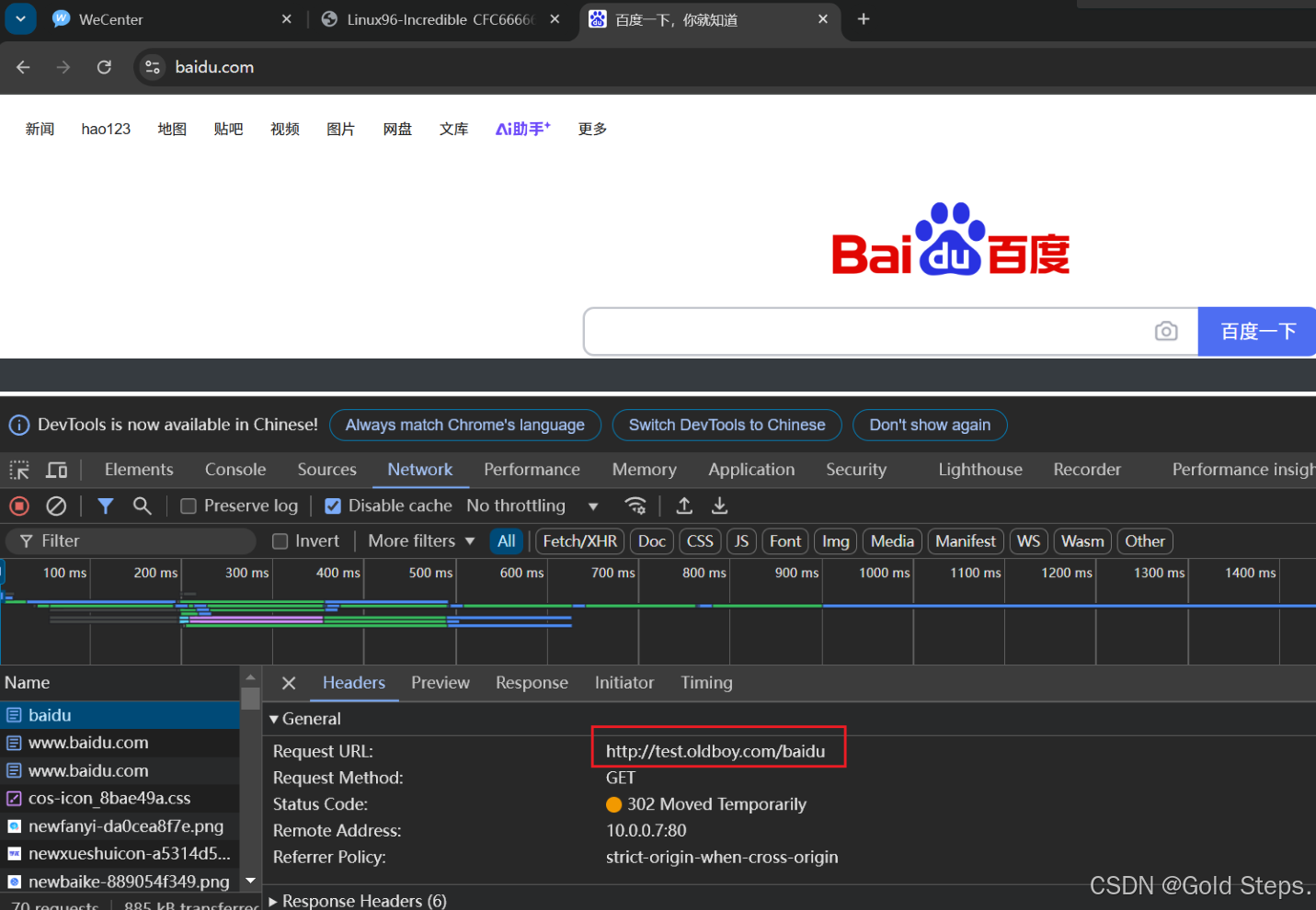1316x910 pixels.
Task: Reload the current page
Action: 104,67
